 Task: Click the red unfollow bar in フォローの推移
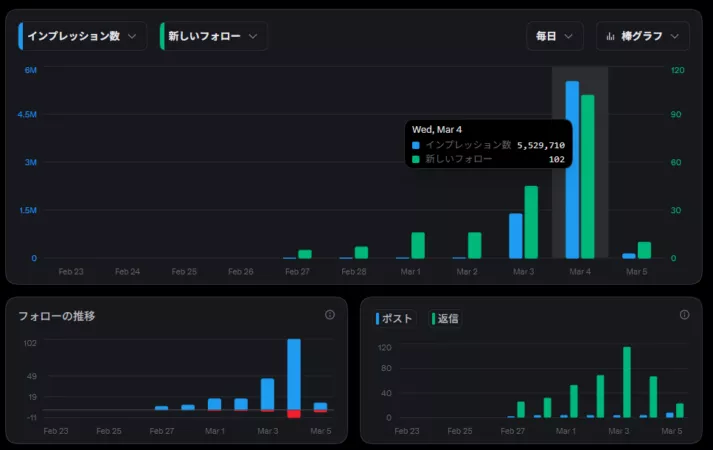point(294,414)
